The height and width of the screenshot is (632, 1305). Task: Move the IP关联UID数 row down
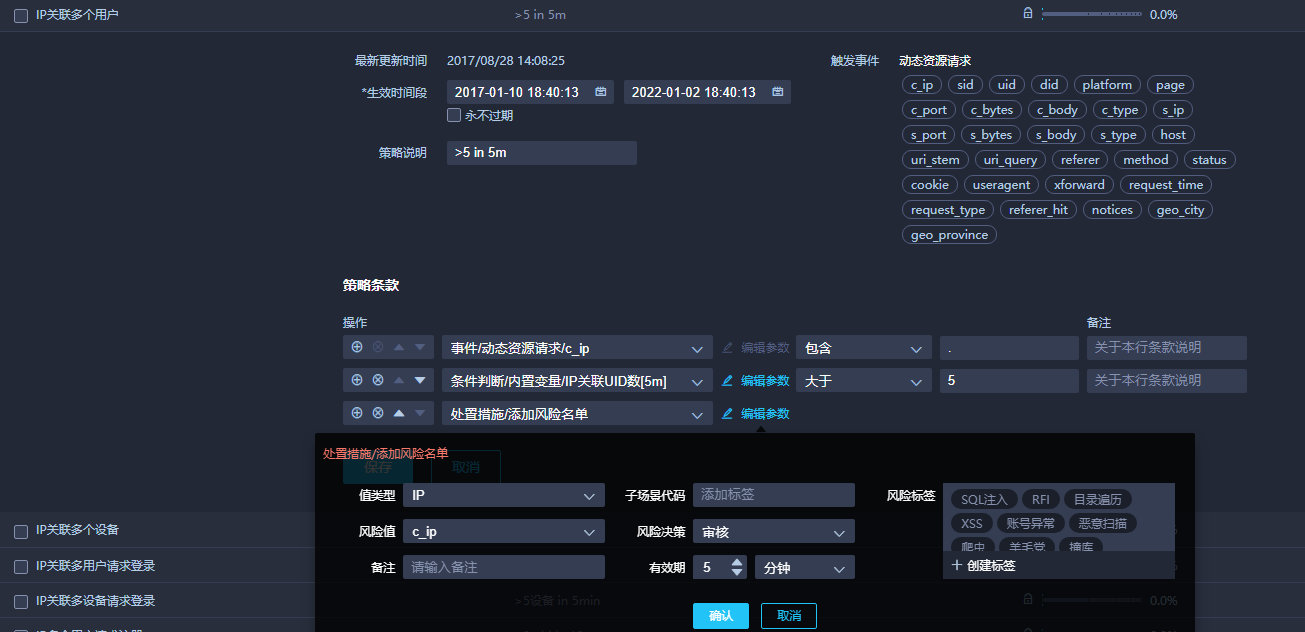click(x=420, y=381)
